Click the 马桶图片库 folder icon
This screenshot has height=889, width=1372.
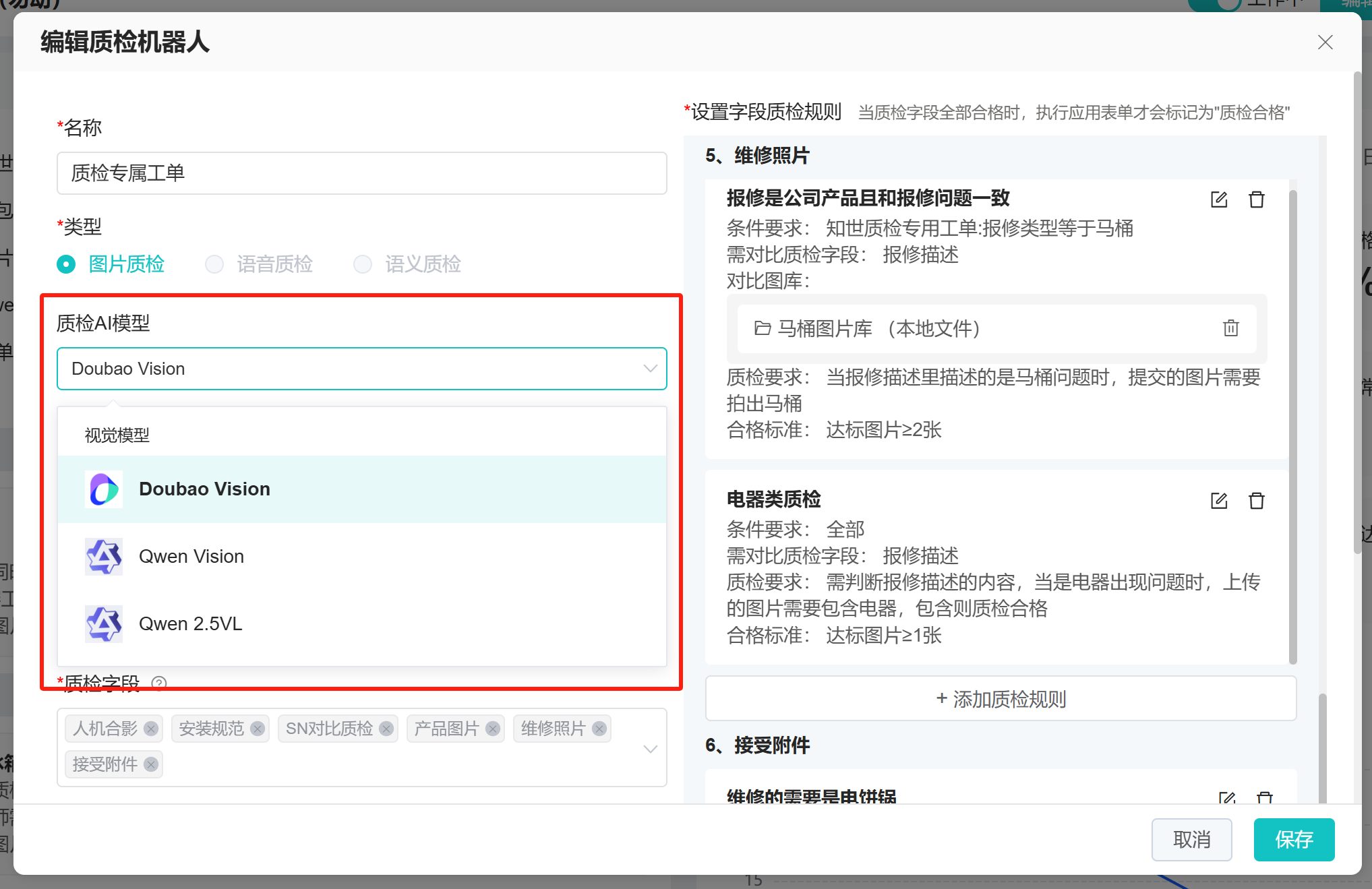763,328
